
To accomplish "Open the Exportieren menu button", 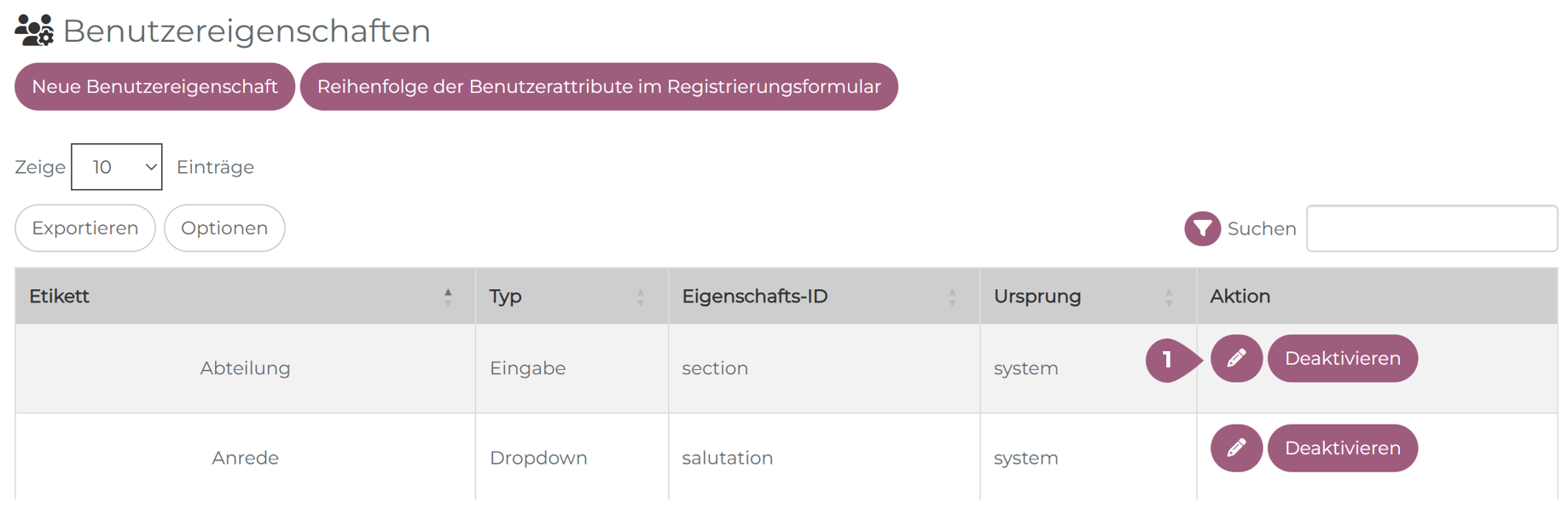I will pyautogui.click(x=85, y=228).
